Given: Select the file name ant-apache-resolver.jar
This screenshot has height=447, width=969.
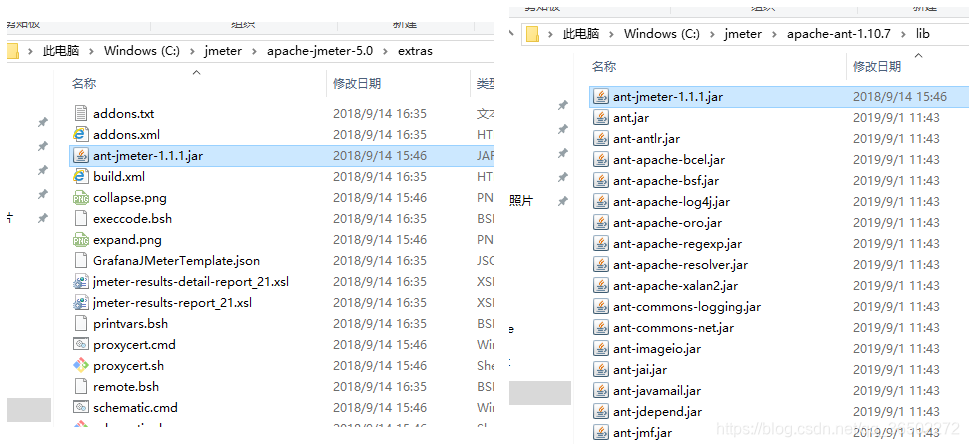Looking at the screenshot, I should [680, 265].
